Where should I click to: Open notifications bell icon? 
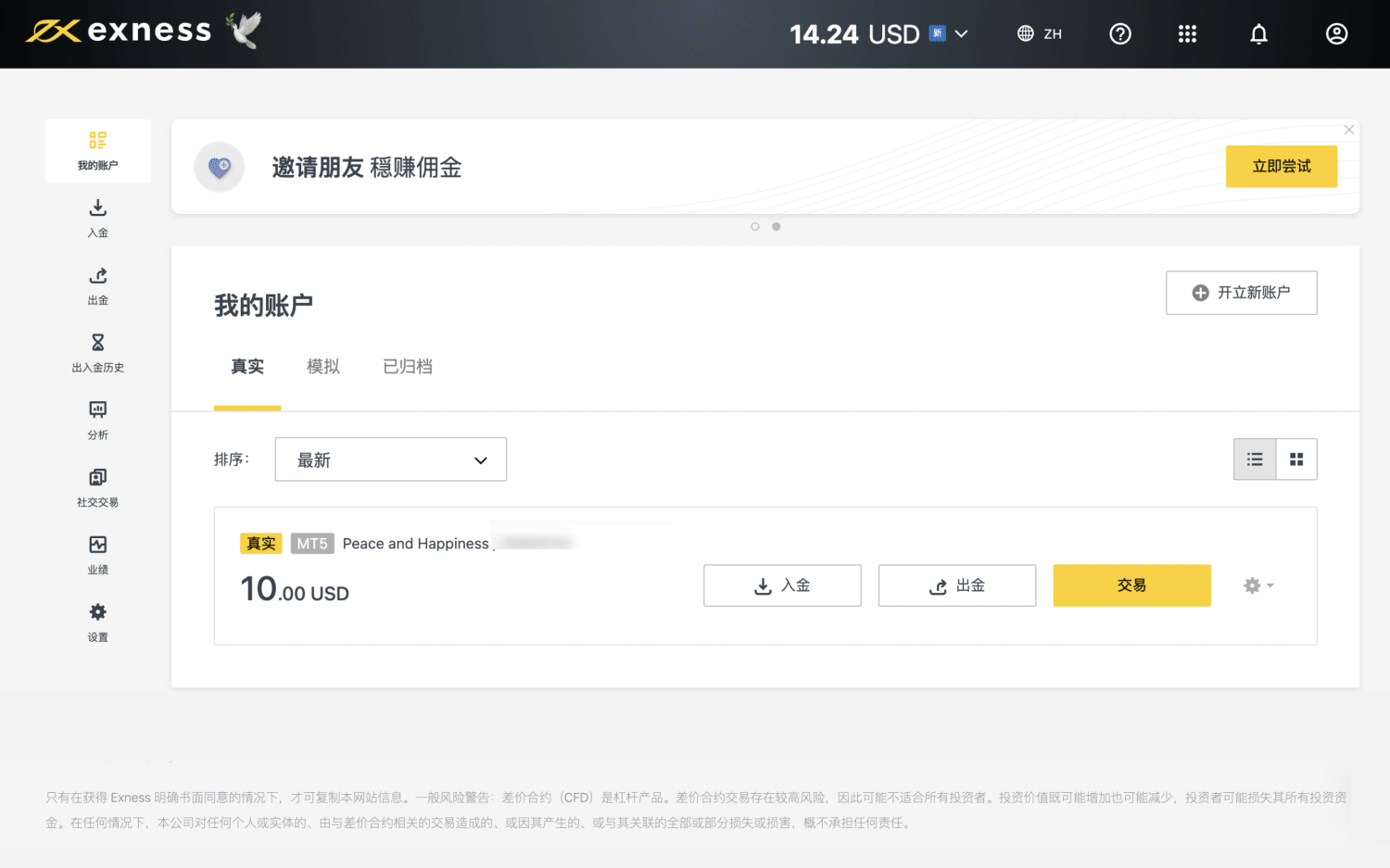click(1258, 34)
